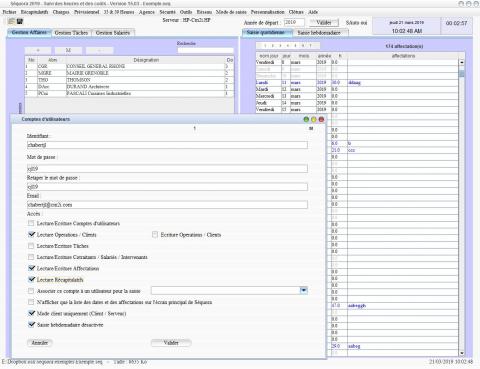Open the Outils menu
Screen dimensions: 480x369
(x=186, y=12)
